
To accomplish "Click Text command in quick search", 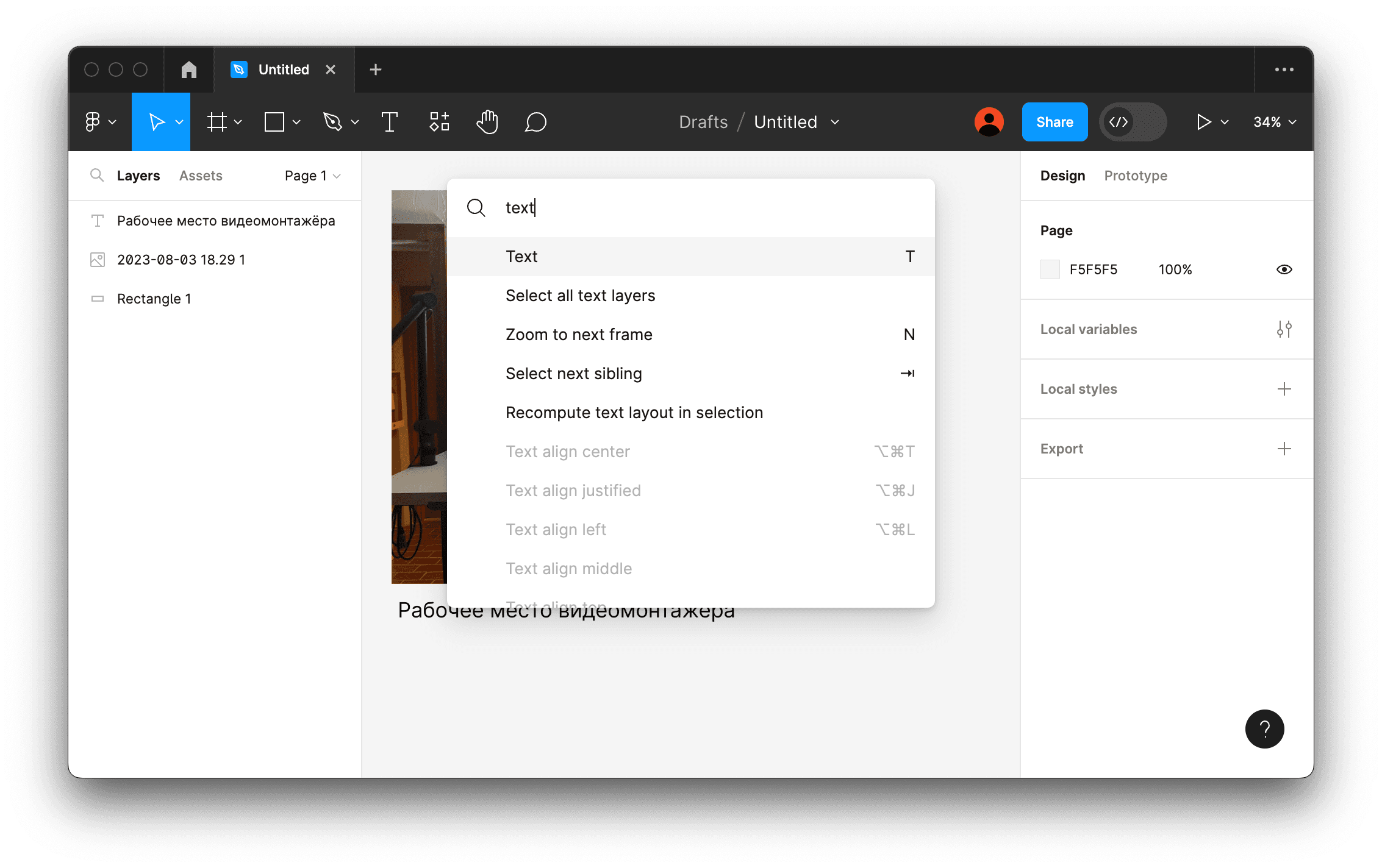I will click(691, 256).
